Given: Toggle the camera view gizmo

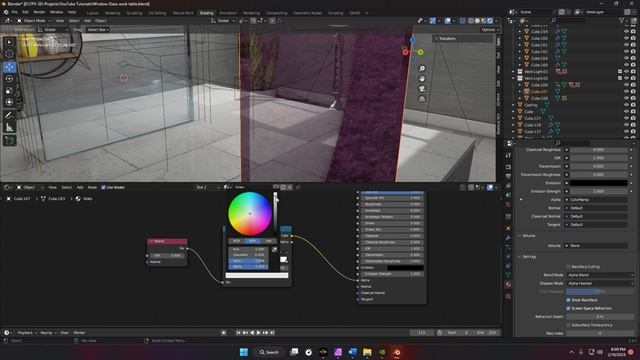Looking at the screenshot, I should [422, 89].
